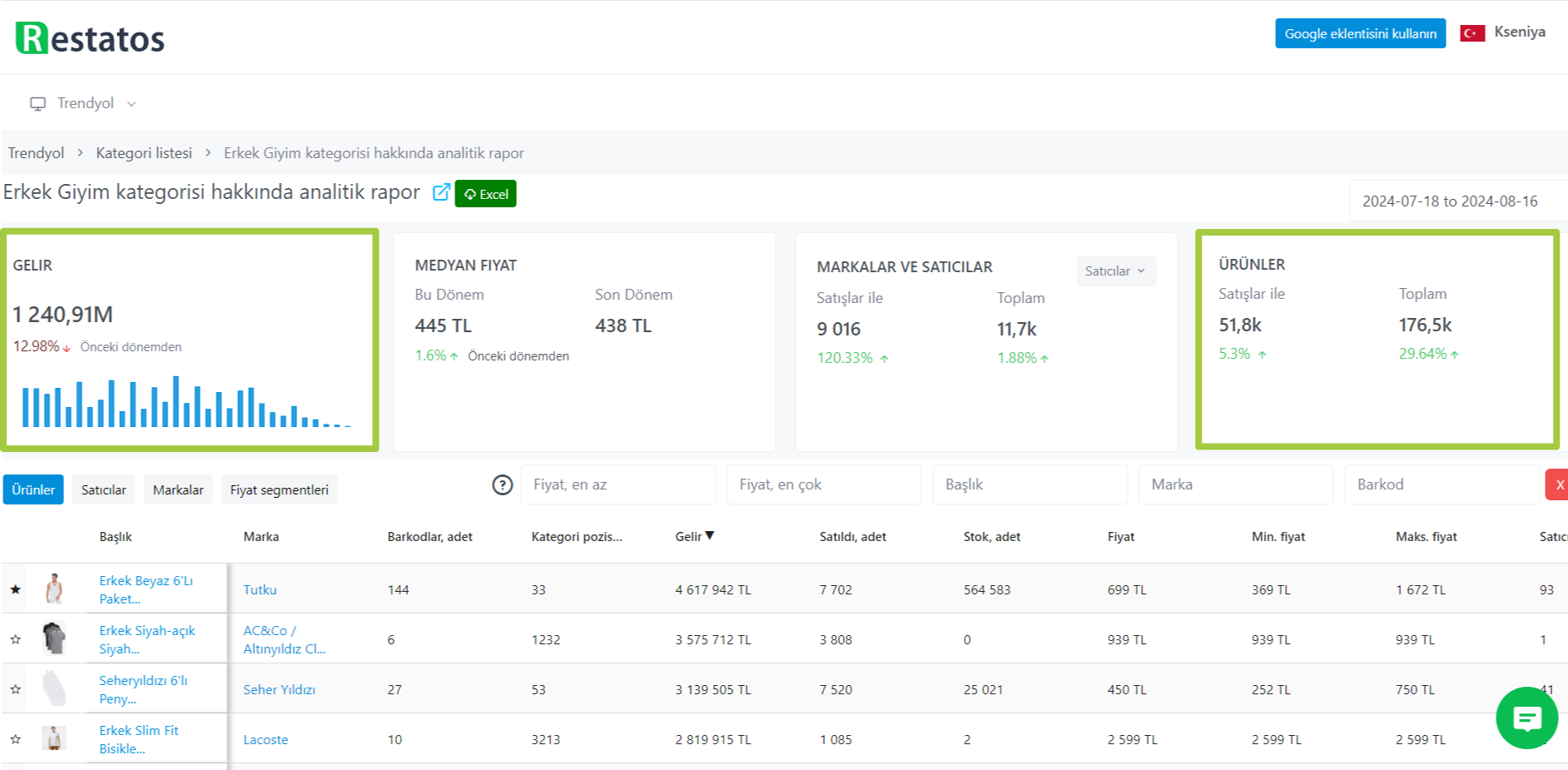
Task: Clear filters with red X button
Action: (1557, 484)
